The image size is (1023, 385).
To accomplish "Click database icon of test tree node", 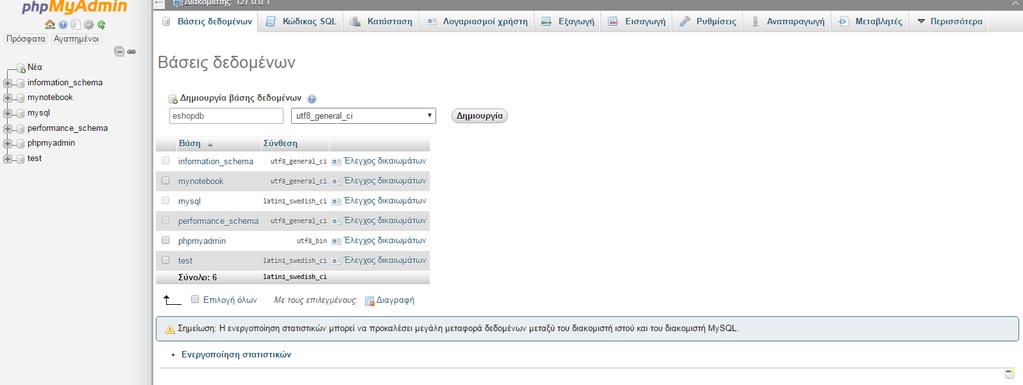I will [20, 159].
